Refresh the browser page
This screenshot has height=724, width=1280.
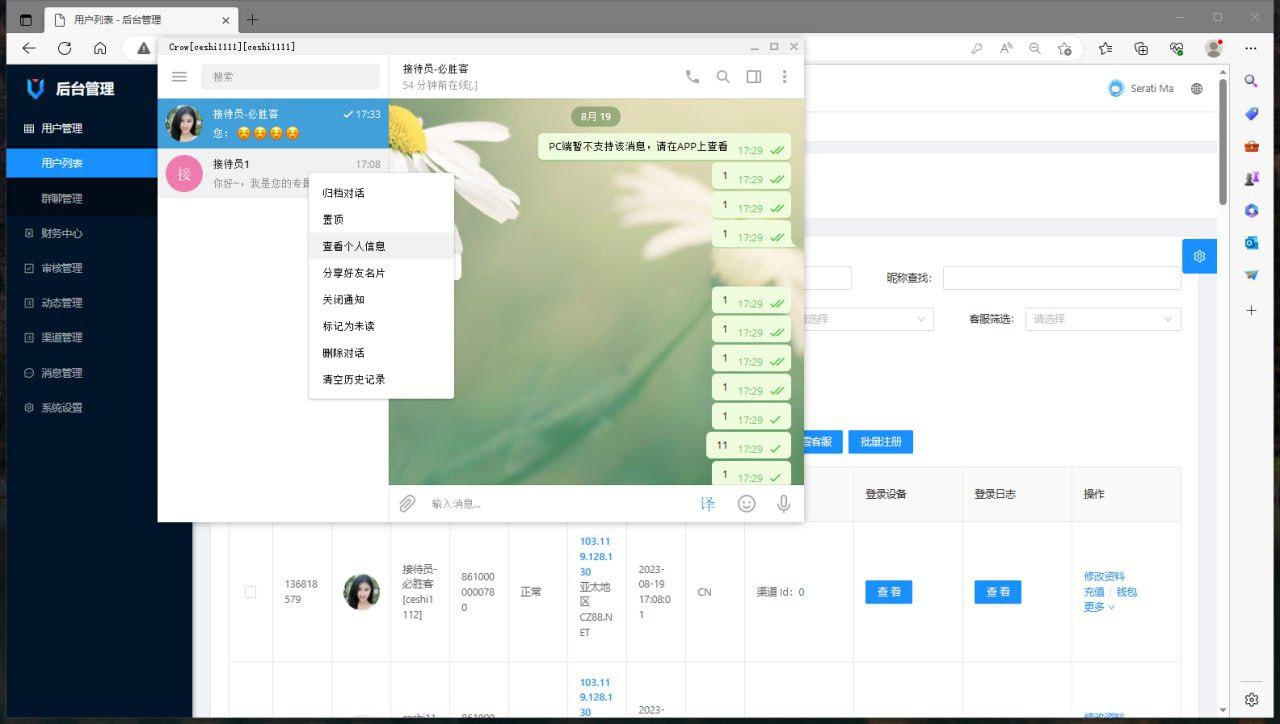point(64,48)
